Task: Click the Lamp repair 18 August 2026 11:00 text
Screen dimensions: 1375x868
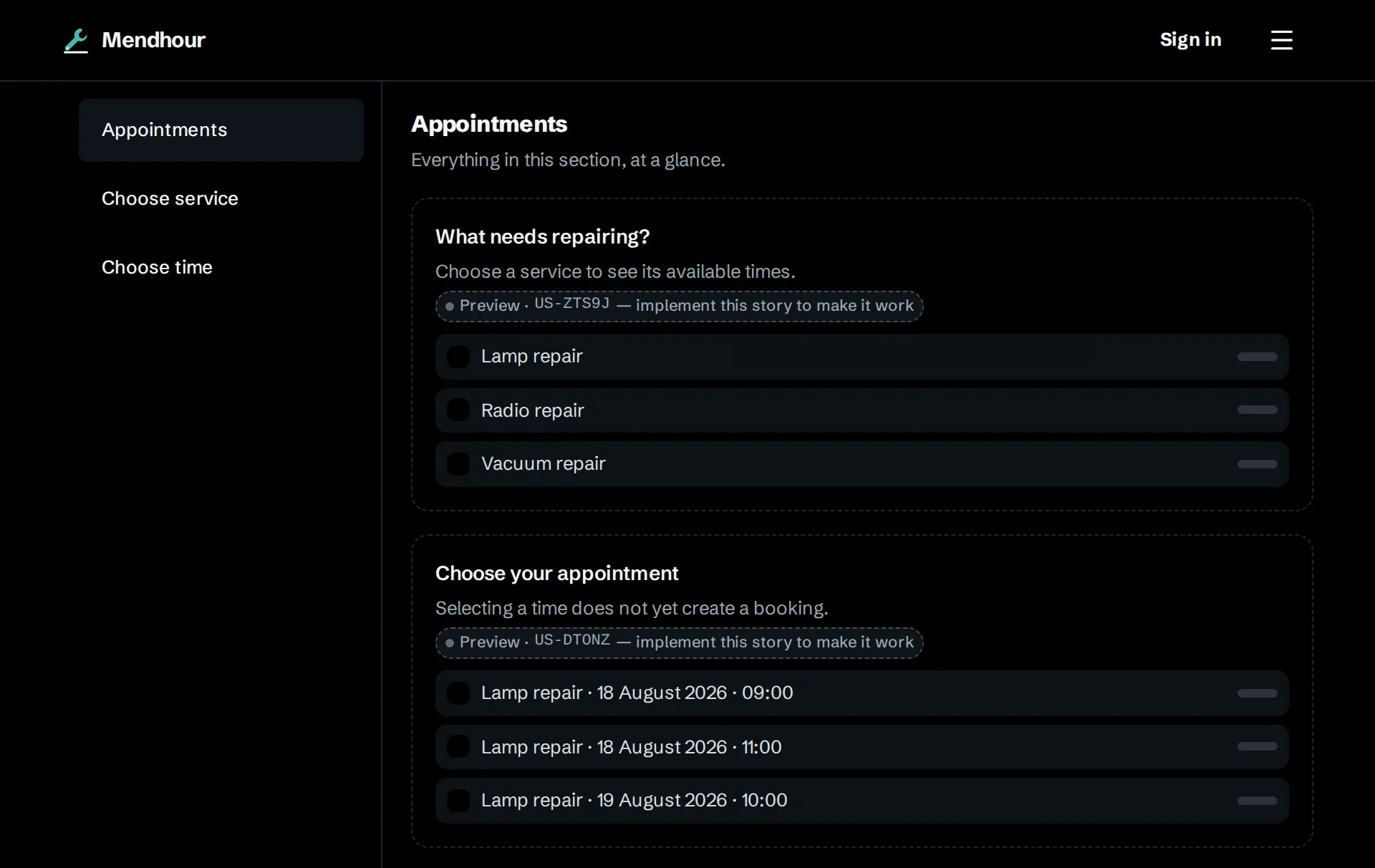Action: 632,747
